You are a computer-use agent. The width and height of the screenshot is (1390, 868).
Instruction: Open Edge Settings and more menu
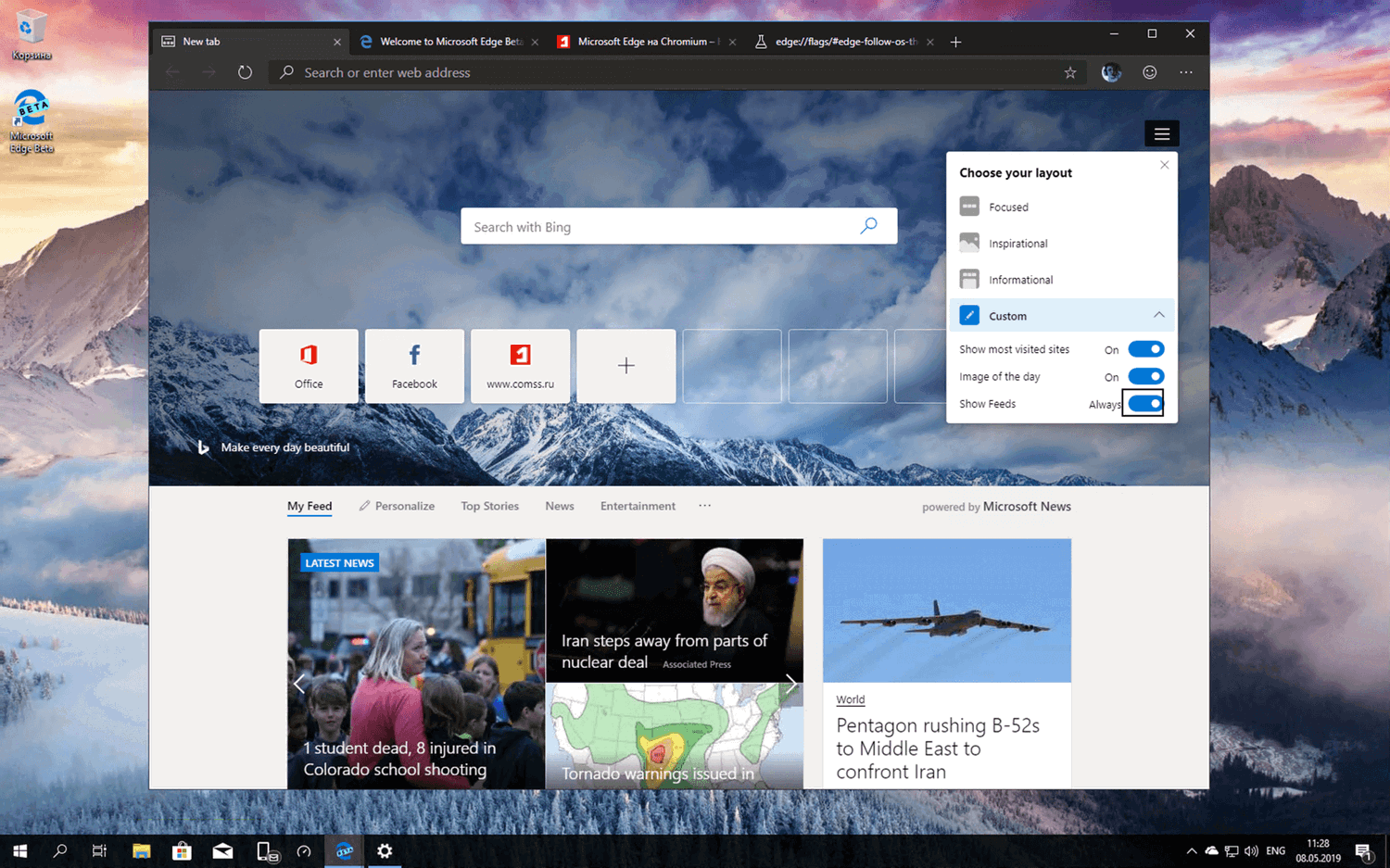(1186, 72)
